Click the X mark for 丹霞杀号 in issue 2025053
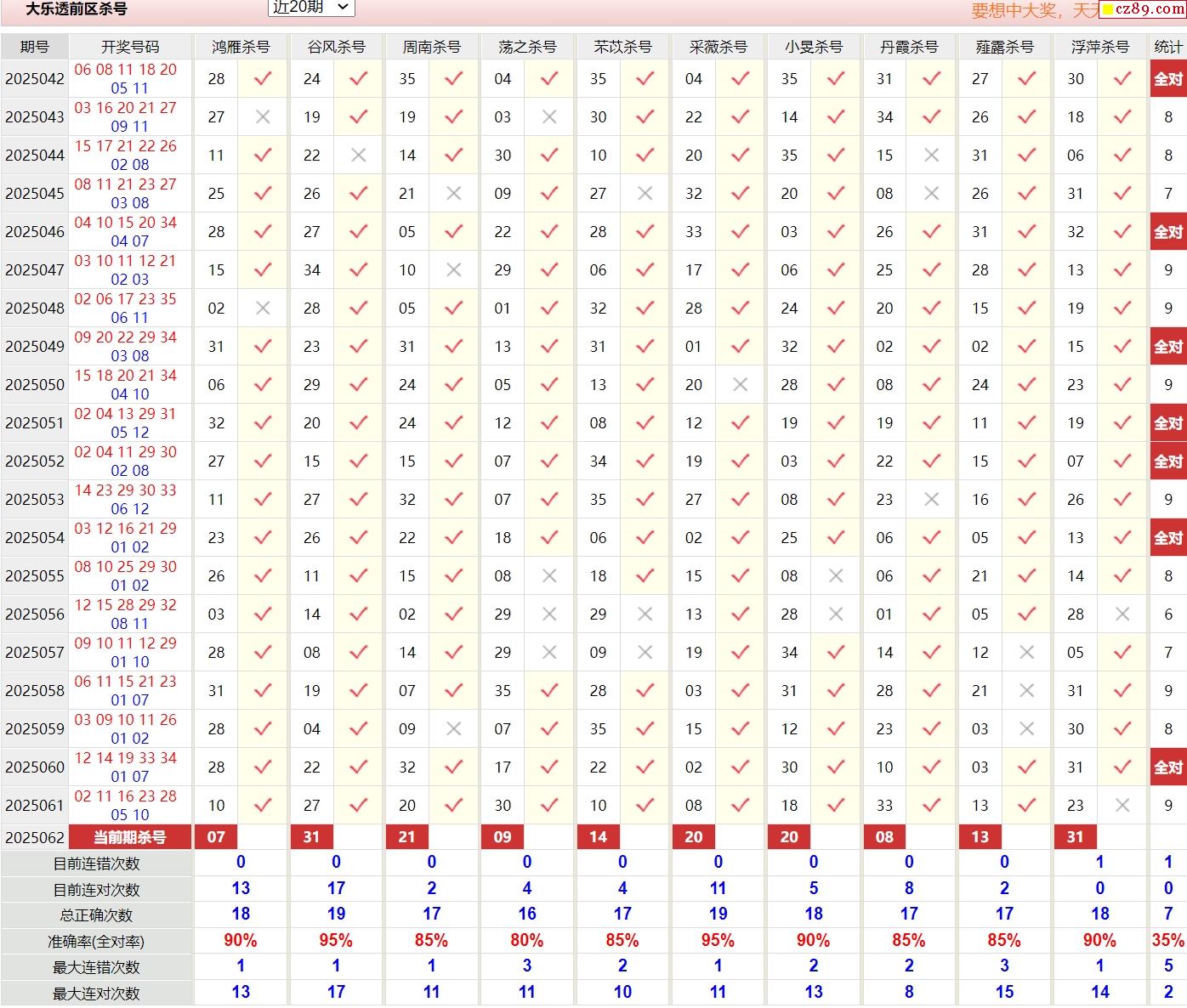 pos(931,500)
